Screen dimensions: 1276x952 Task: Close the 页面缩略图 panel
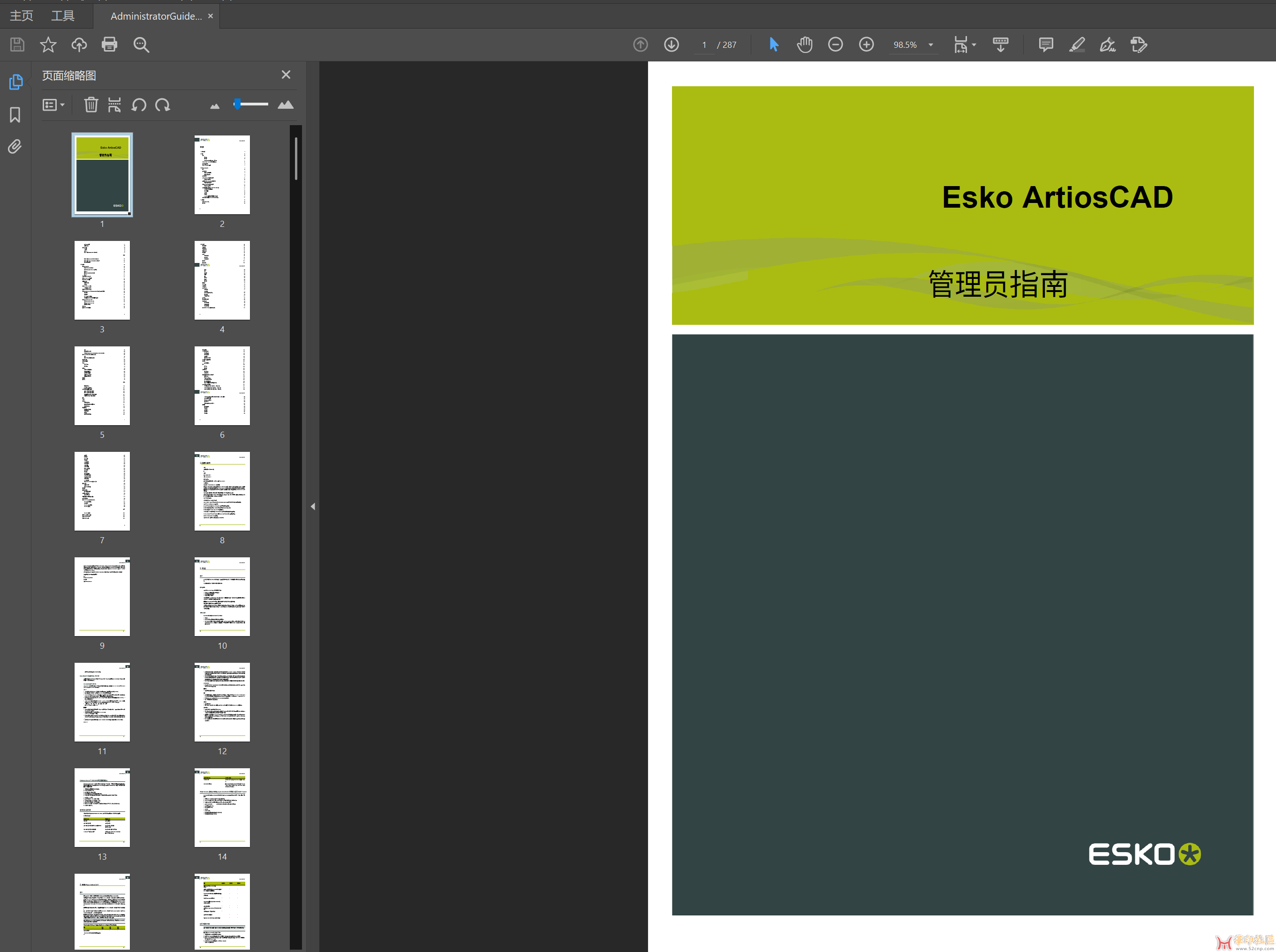[286, 75]
